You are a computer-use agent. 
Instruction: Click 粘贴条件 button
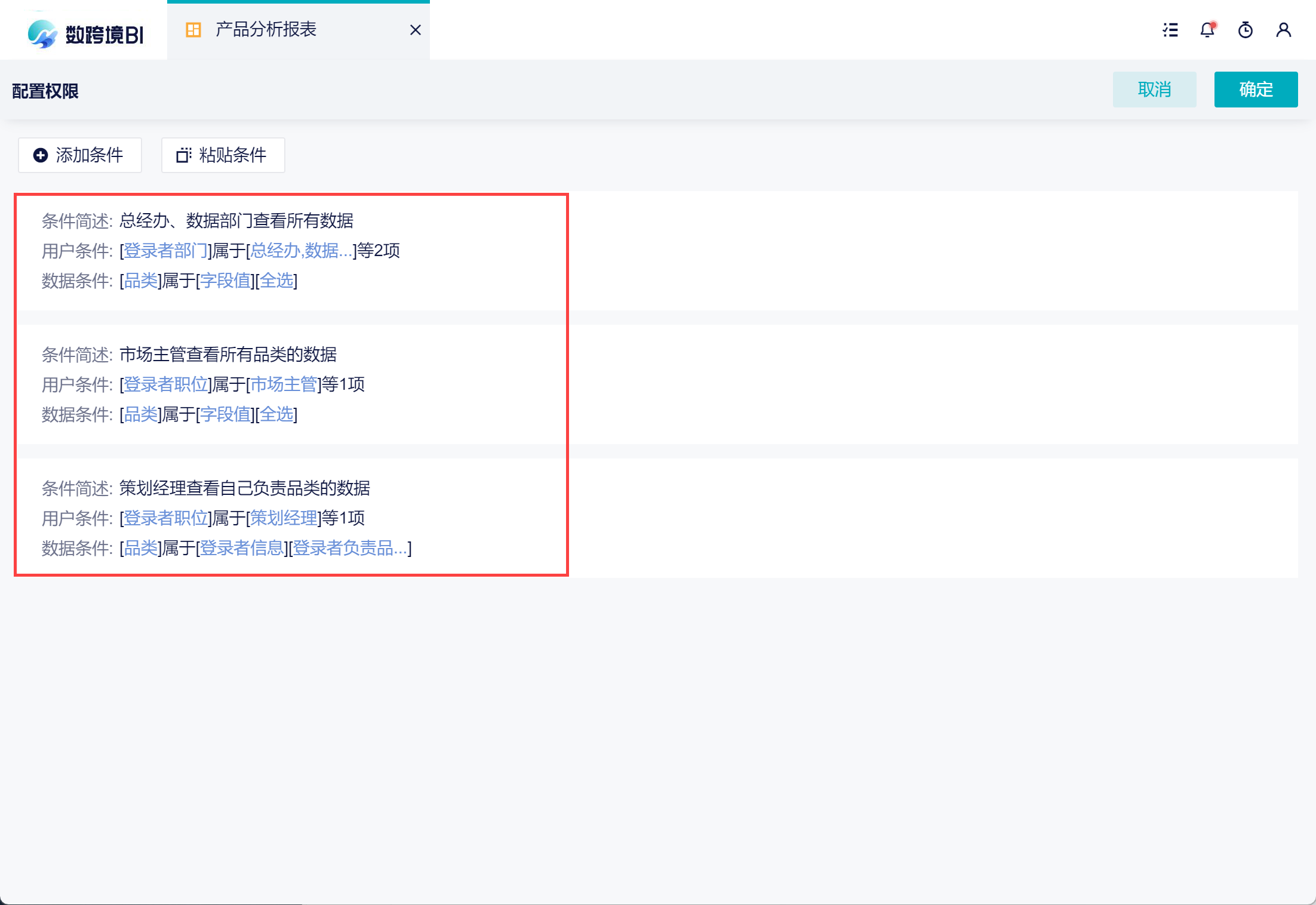click(223, 155)
